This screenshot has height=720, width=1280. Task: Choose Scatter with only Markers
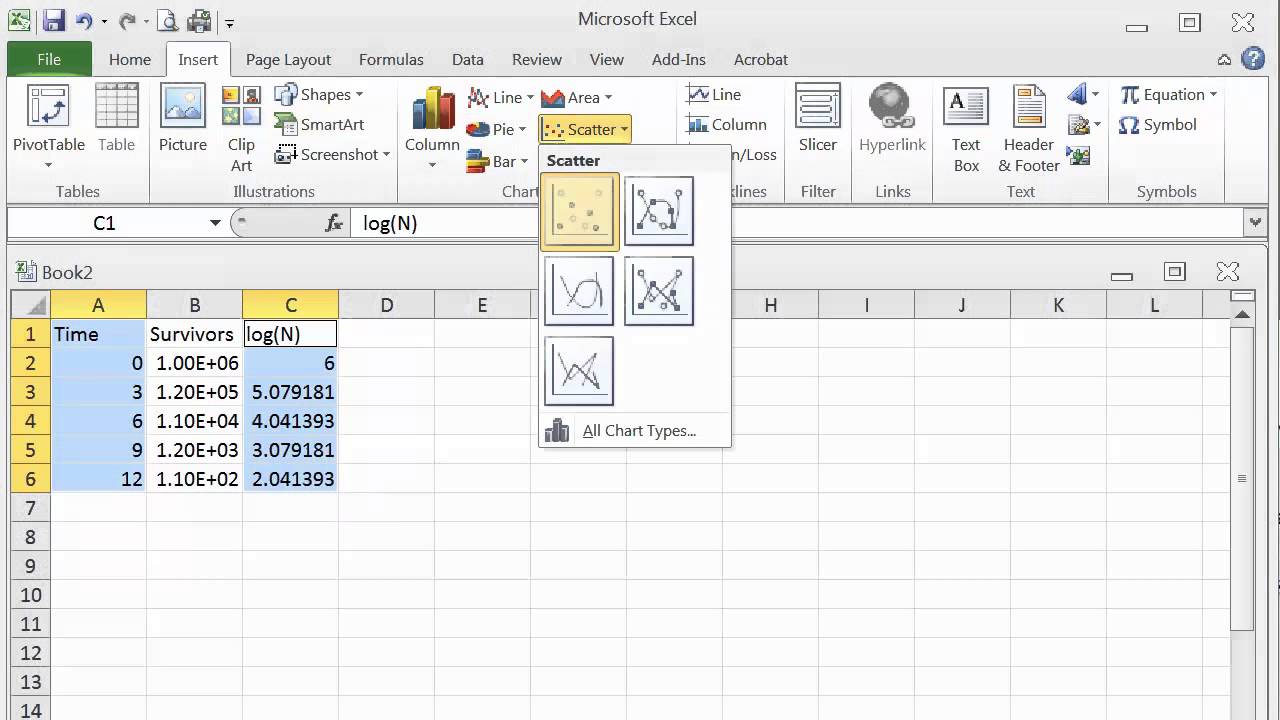(x=579, y=212)
